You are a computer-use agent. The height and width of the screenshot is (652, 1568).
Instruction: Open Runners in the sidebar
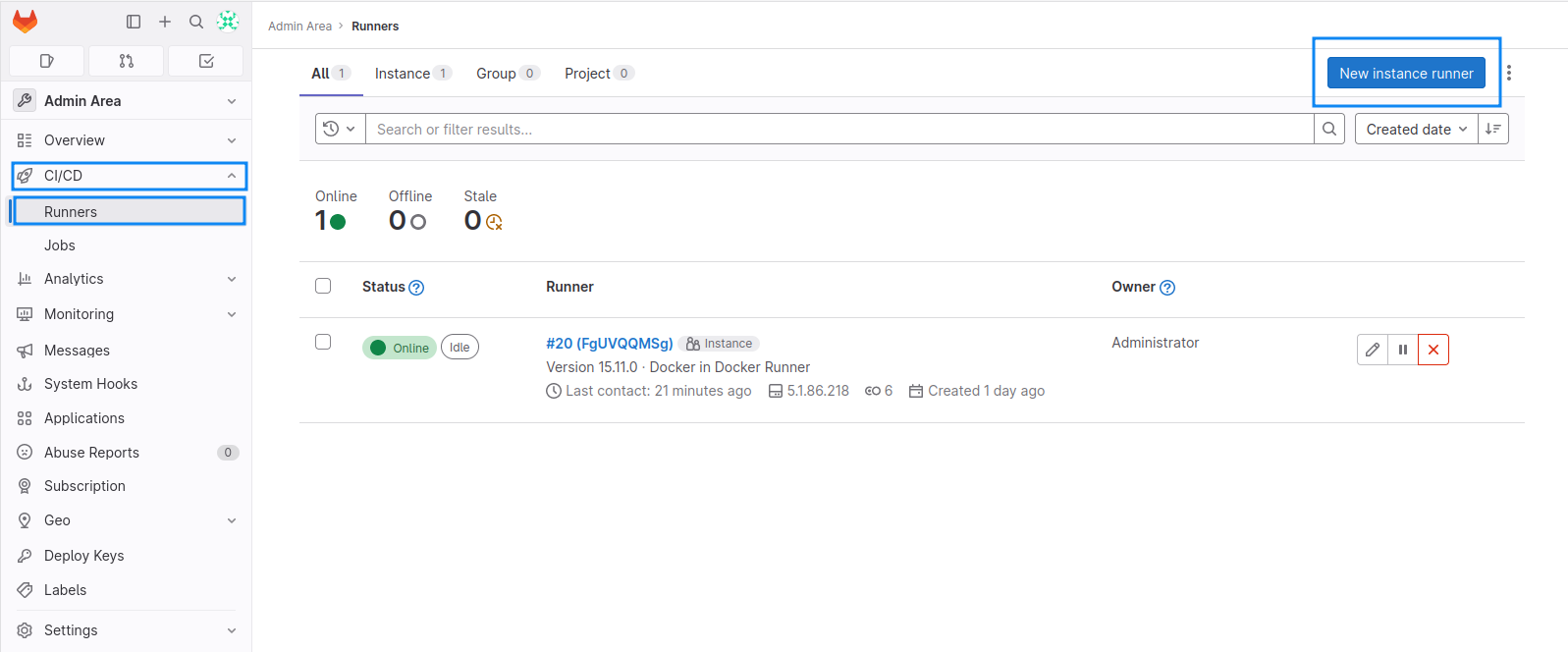click(x=129, y=211)
